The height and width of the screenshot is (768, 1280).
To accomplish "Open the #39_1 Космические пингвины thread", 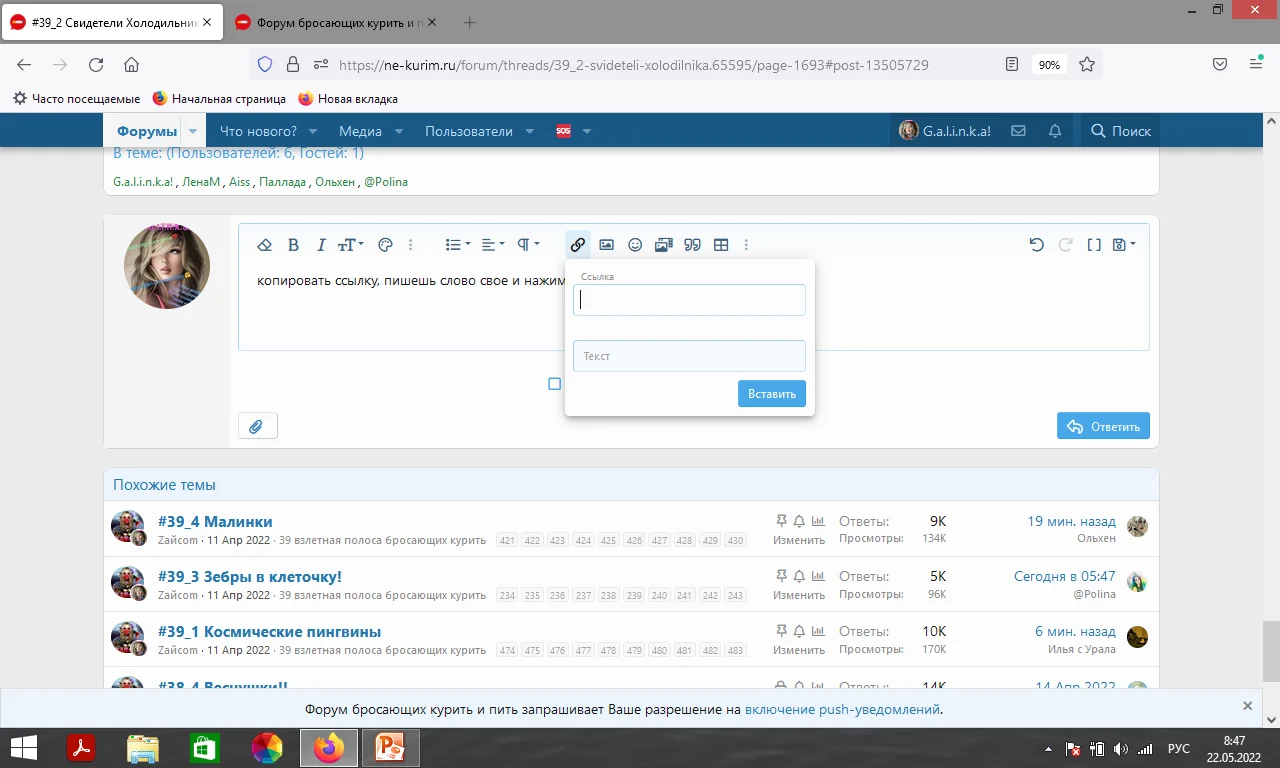I will [269, 631].
